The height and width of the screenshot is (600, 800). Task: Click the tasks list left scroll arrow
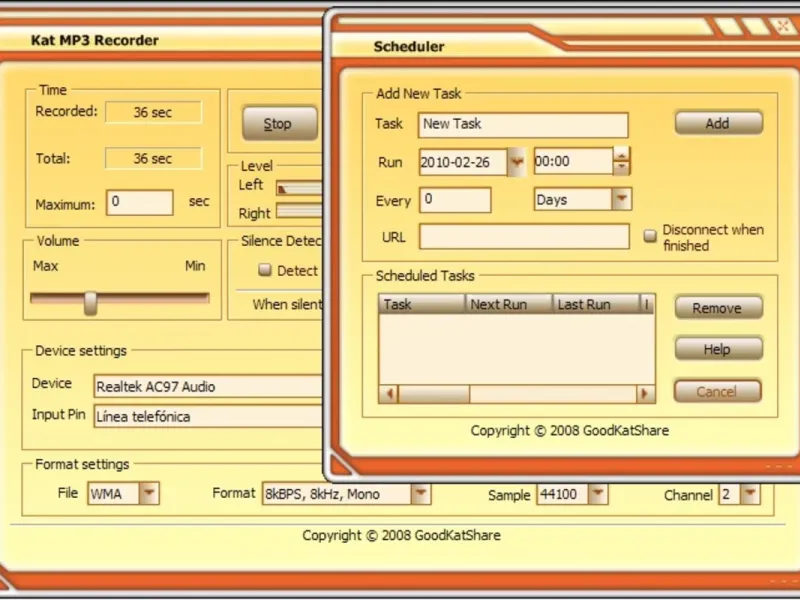pos(389,394)
